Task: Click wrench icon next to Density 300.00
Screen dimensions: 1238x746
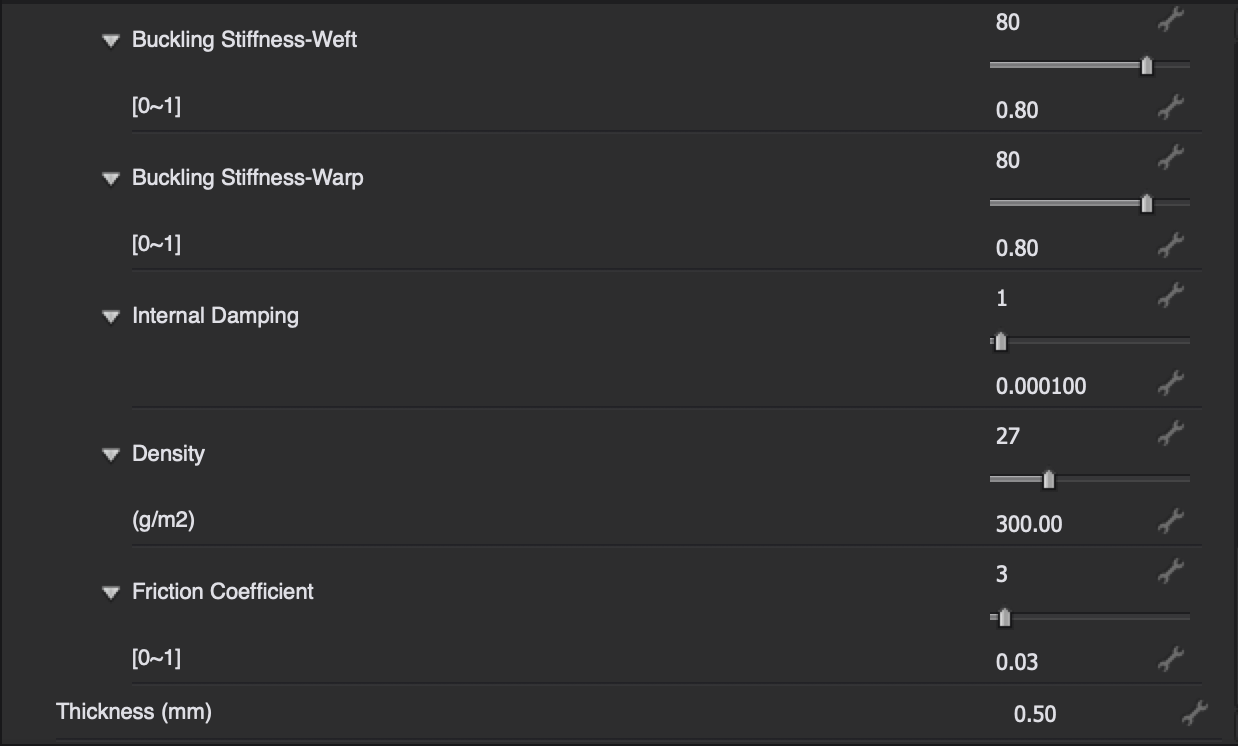Action: pyautogui.click(x=1171, y=521)
